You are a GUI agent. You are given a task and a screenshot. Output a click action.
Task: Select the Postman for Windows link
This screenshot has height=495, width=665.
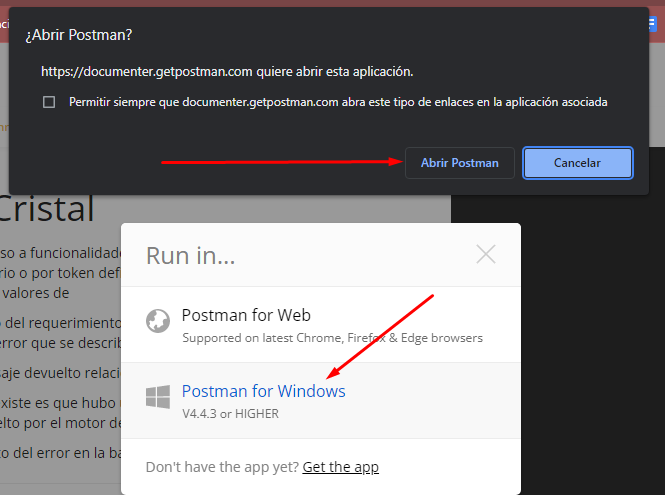[x=263, y=391]
